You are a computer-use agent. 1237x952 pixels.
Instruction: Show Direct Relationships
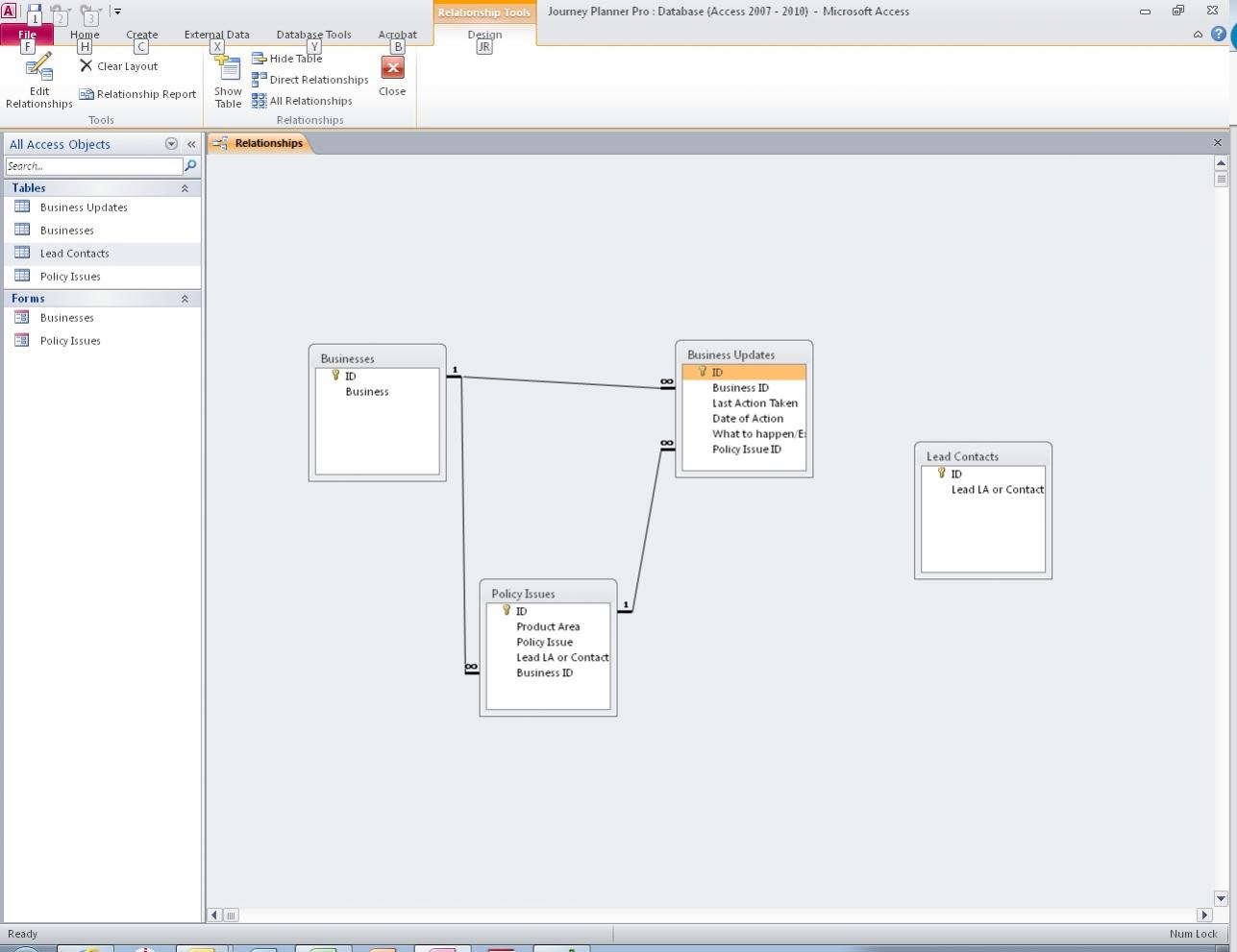(x=309, y=80)
